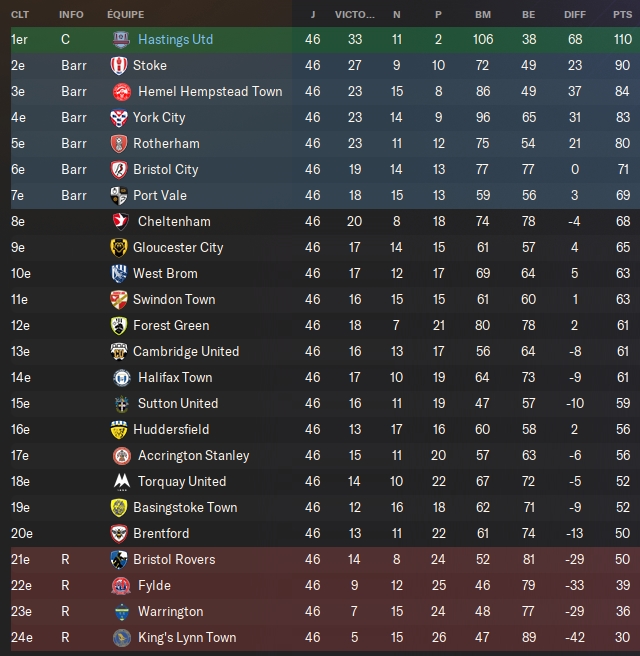Sort table by ÉQUIPE column header
The image size is (640, 656).
tap(125, 15)
